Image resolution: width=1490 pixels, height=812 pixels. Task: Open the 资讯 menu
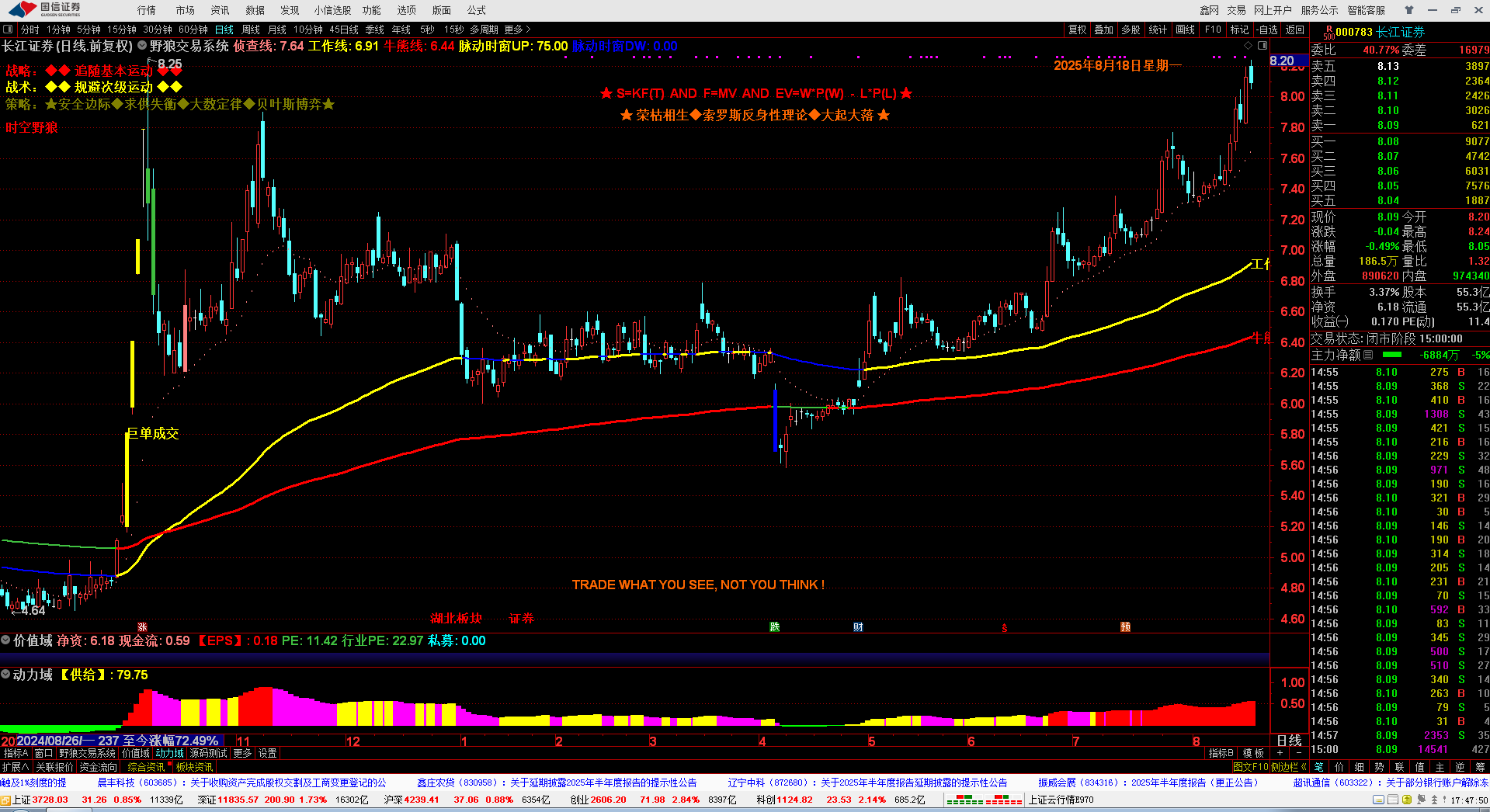coord(220,10)
